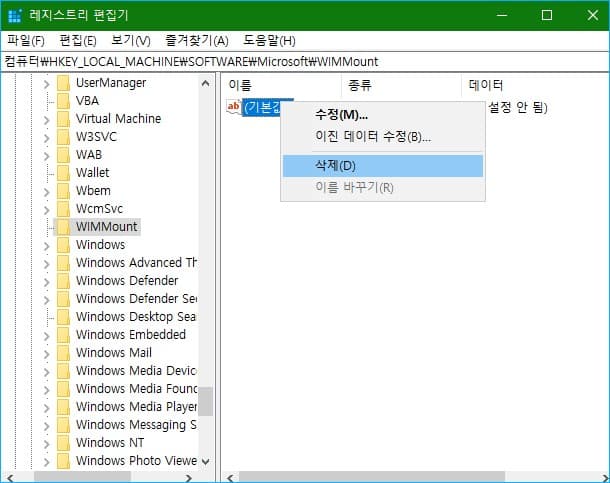Select the VBA tree key
Viewport: 610px width, 483px height.
point(87,101)
